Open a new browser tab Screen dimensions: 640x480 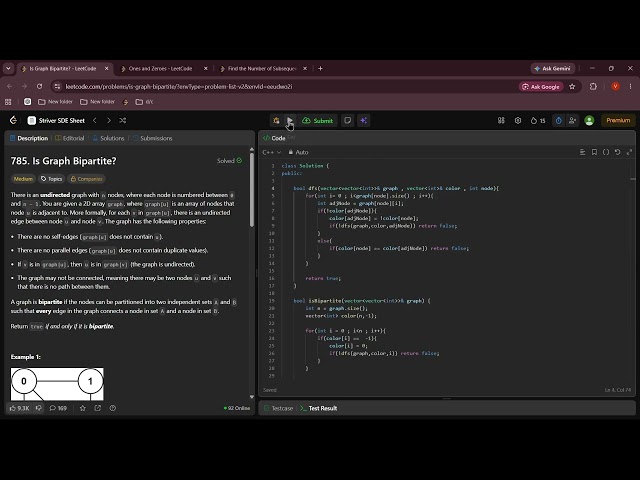(x=320, y=69)
